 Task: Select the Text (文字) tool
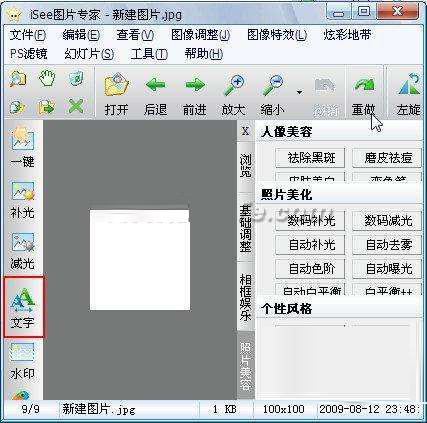tap(23, 307)
